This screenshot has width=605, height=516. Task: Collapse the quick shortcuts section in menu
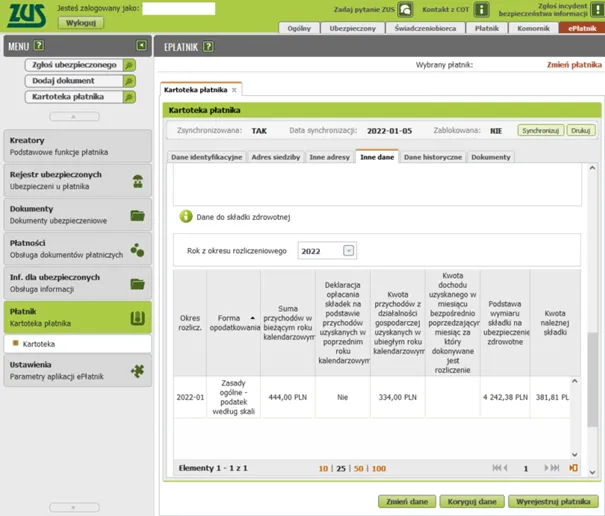(x=75, y=117)
